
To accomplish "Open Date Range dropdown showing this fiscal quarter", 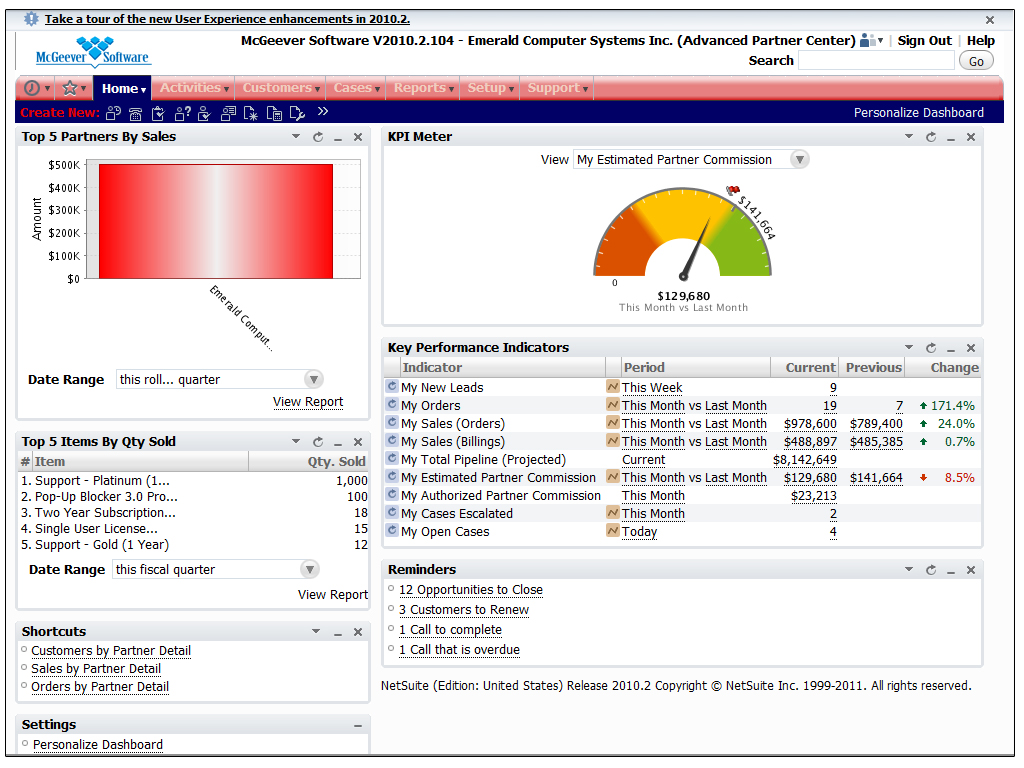I will coord(311,570).
